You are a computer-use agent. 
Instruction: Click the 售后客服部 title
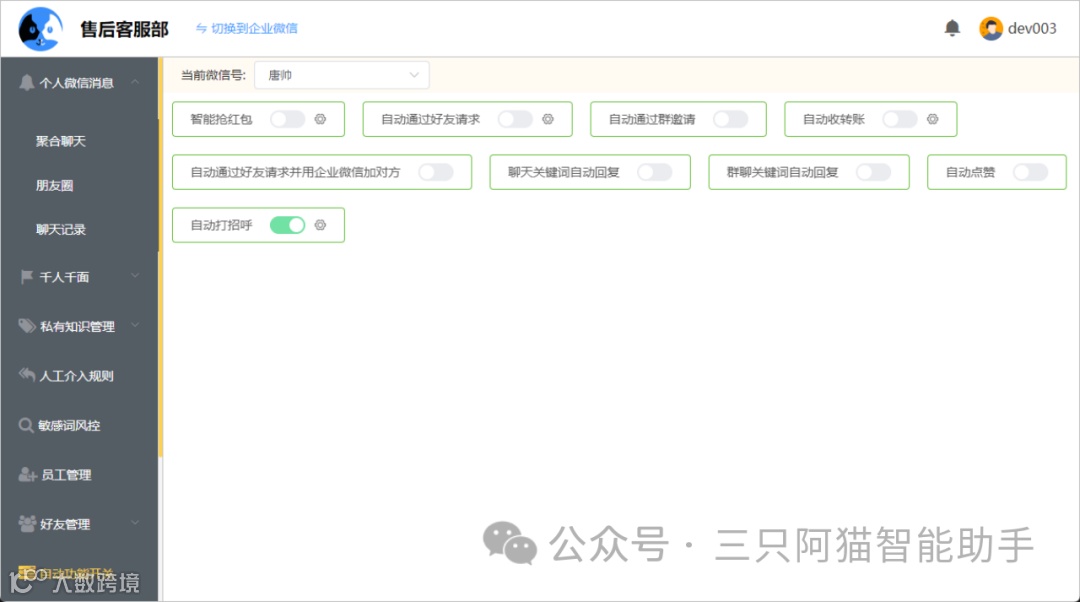(x=124, y=29)
